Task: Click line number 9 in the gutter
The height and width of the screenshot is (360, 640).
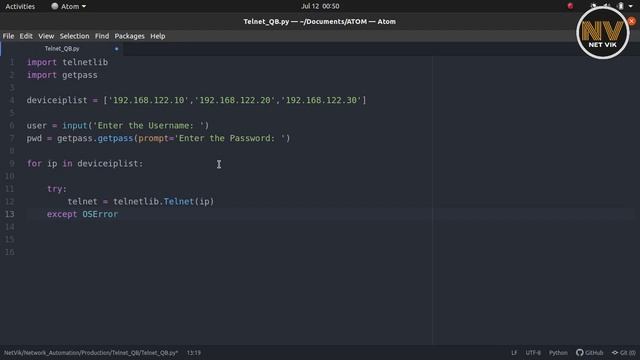Action: coord(12,164)
